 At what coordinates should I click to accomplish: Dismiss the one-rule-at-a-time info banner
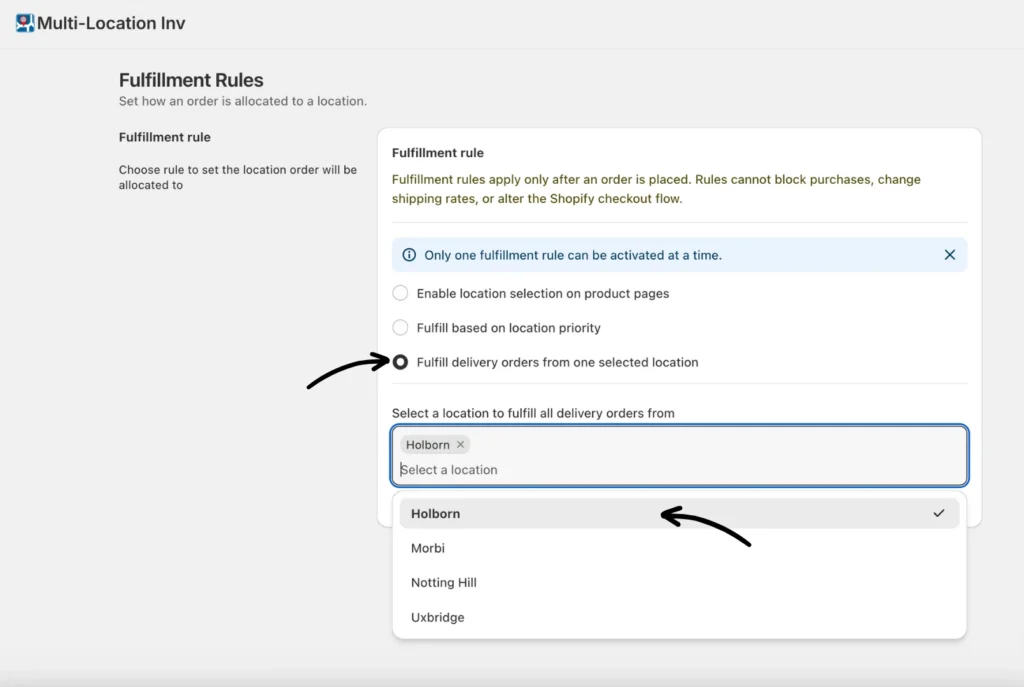pos(949,255)
